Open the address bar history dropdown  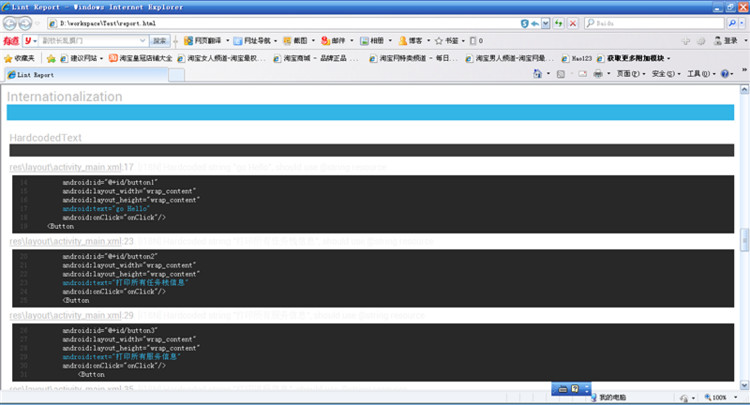(x=545, y=23)
